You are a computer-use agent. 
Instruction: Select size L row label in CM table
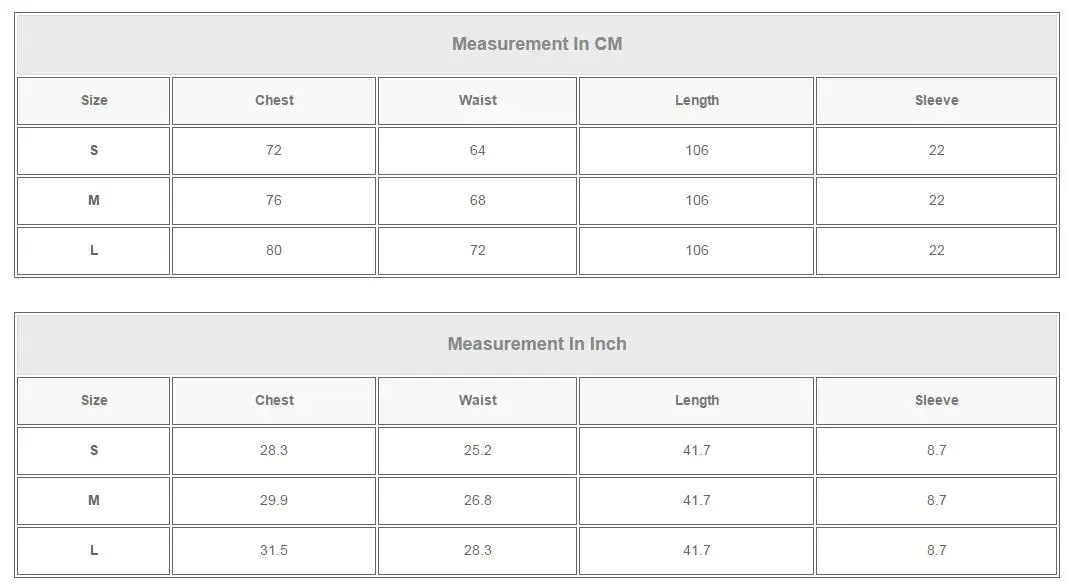pyautogui.click(x=94, y=250)
